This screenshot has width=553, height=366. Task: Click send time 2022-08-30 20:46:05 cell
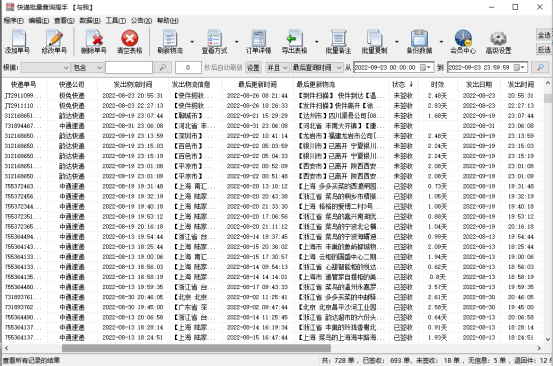point(133,297)
